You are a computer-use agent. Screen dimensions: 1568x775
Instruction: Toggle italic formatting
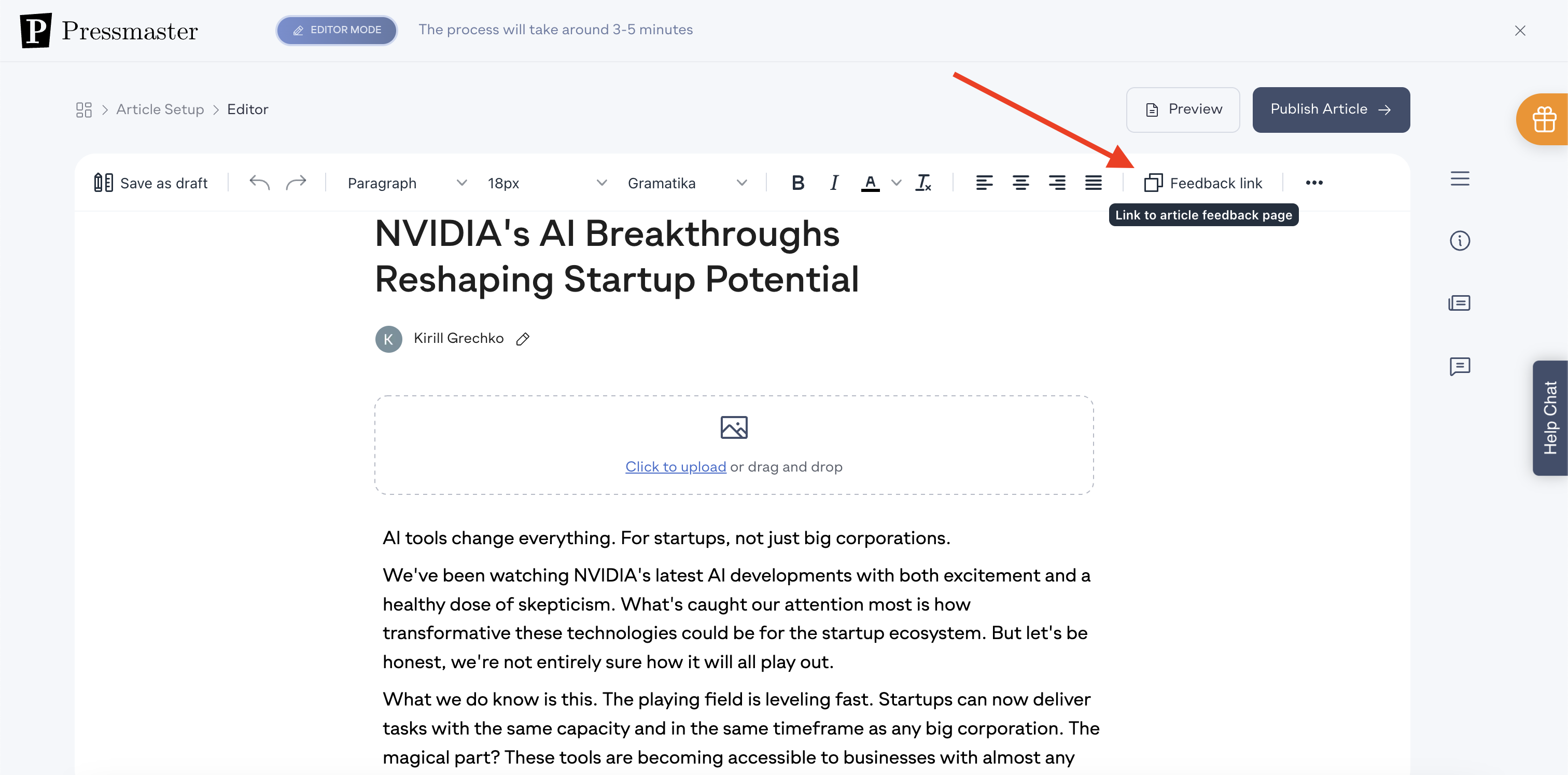(x=834, y=183)
